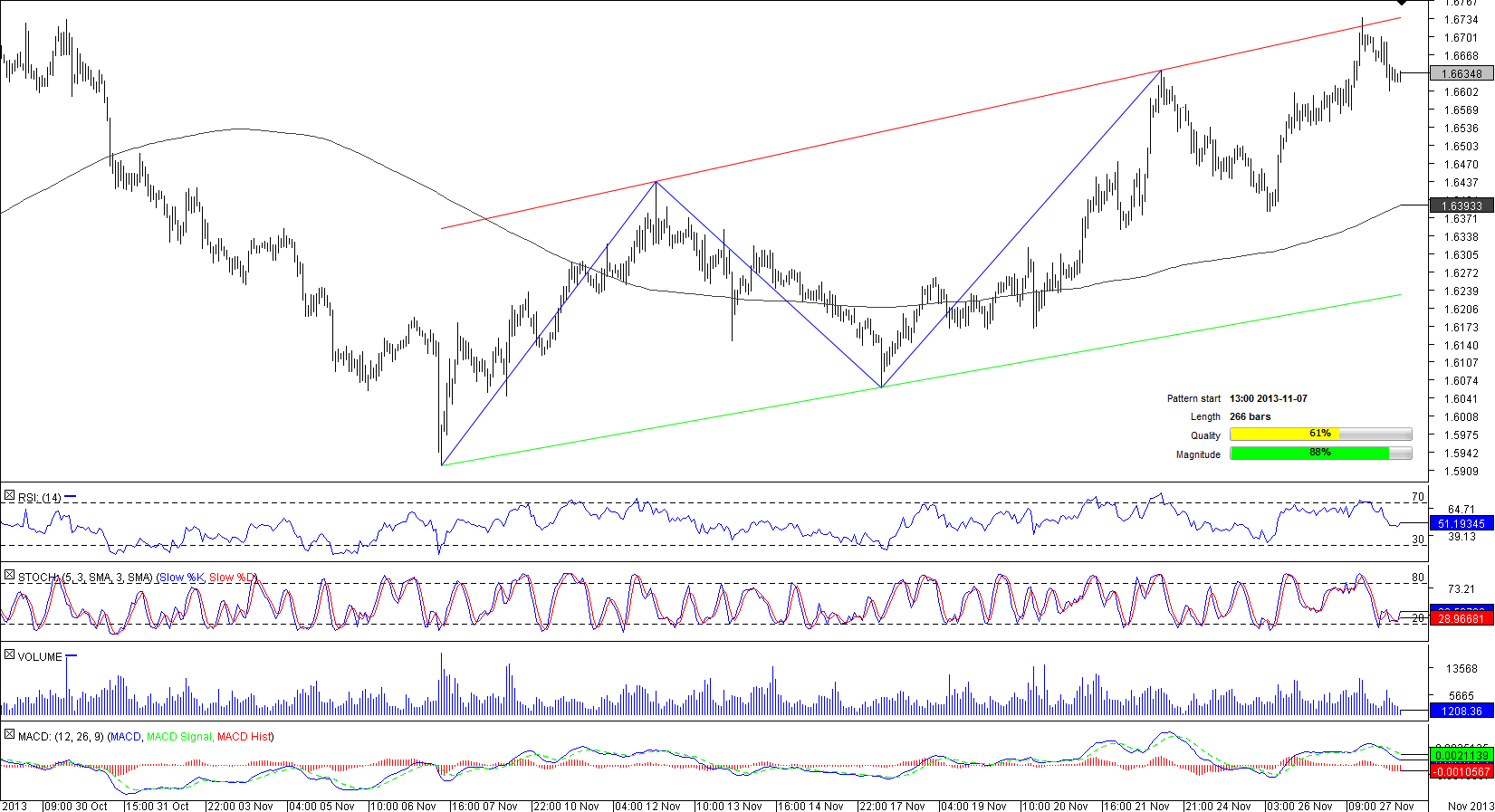The height and width of the screenshot is (812, 1495).
Task: Click the black diamond marker at top right
Action: point(1427,3)
